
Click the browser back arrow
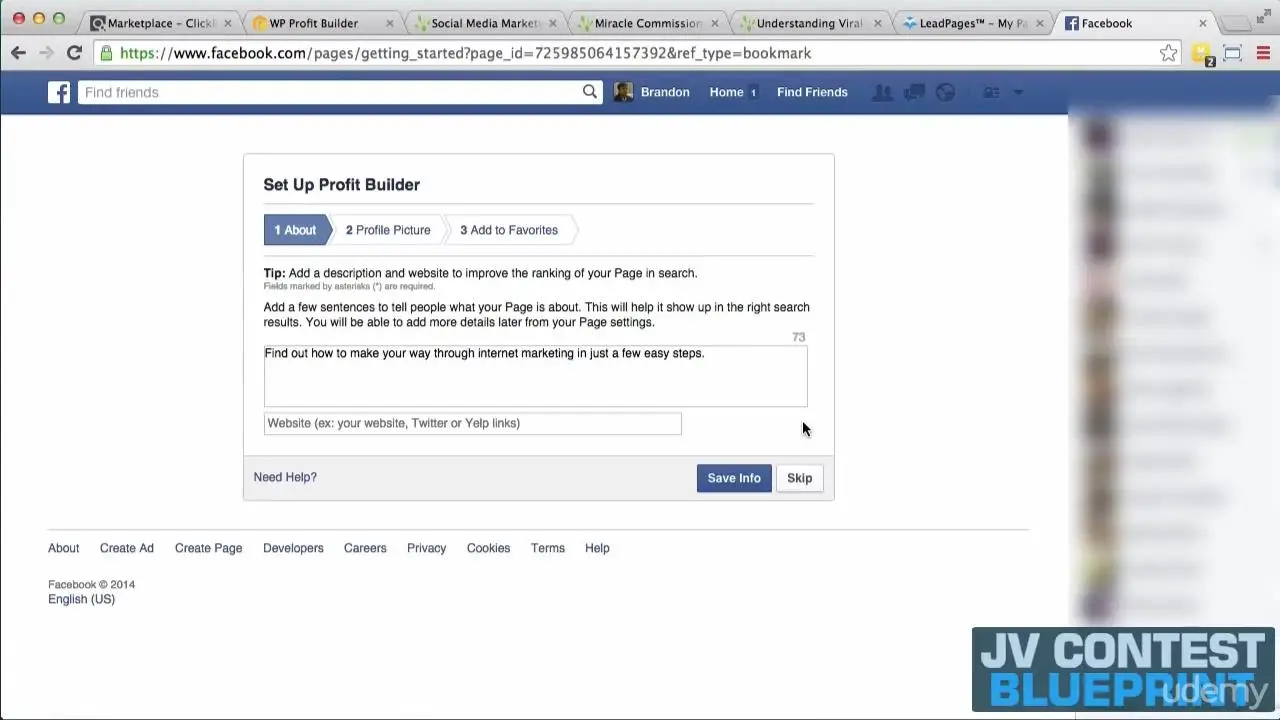(x=18, y=53)
